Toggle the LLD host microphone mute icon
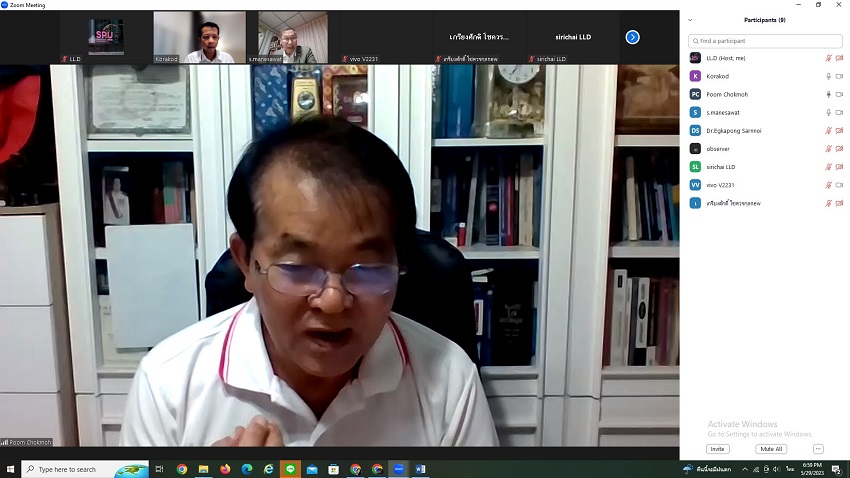850x478 pixels. pos(828,58)
